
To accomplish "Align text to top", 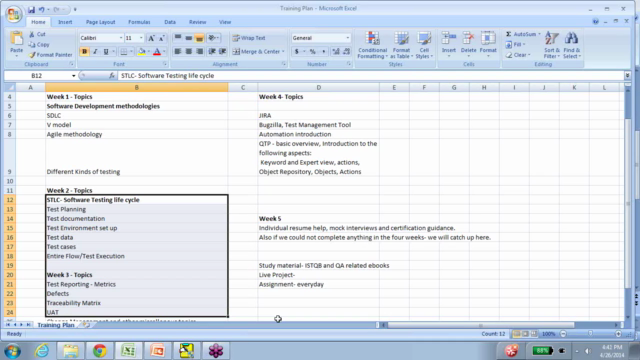I will pos(178,38).
